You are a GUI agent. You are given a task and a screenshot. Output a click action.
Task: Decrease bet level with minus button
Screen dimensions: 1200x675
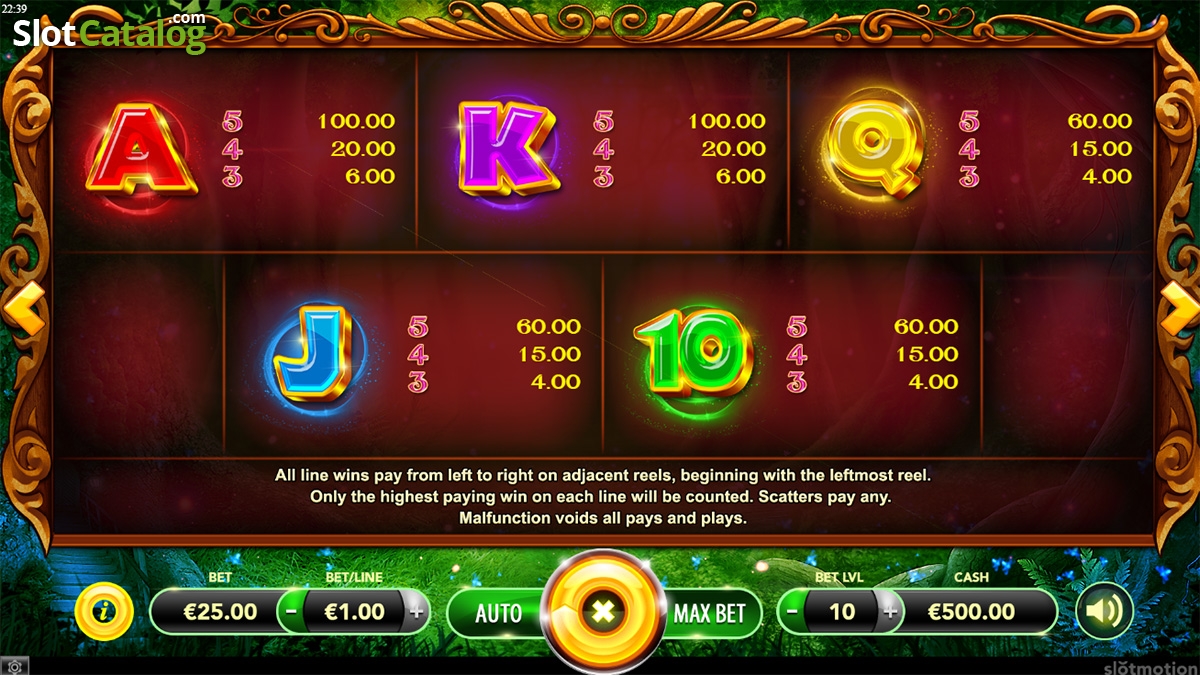791,611
